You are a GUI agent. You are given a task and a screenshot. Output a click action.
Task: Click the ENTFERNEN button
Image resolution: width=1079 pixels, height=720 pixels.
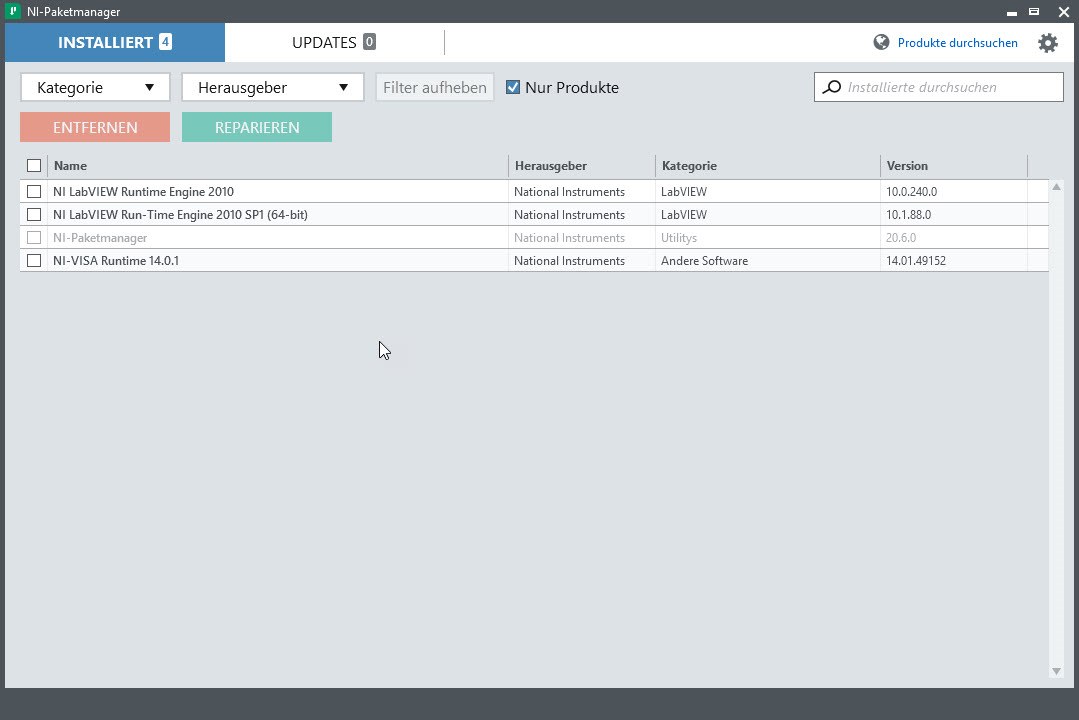tap(95, 127)
